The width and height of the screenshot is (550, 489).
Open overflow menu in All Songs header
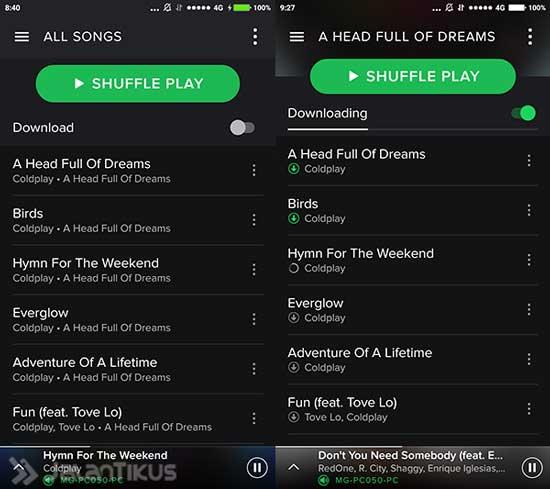pyautogui.click(x=255, y=36)
